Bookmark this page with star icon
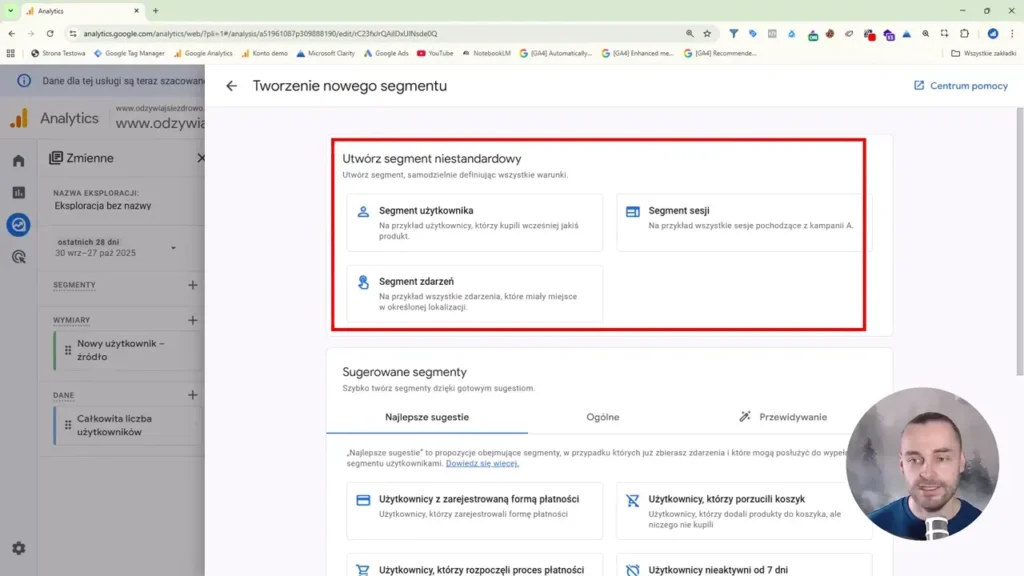The height and width of the screenshot is (576, 1024). pyautogui.click(x=707, y=33)
